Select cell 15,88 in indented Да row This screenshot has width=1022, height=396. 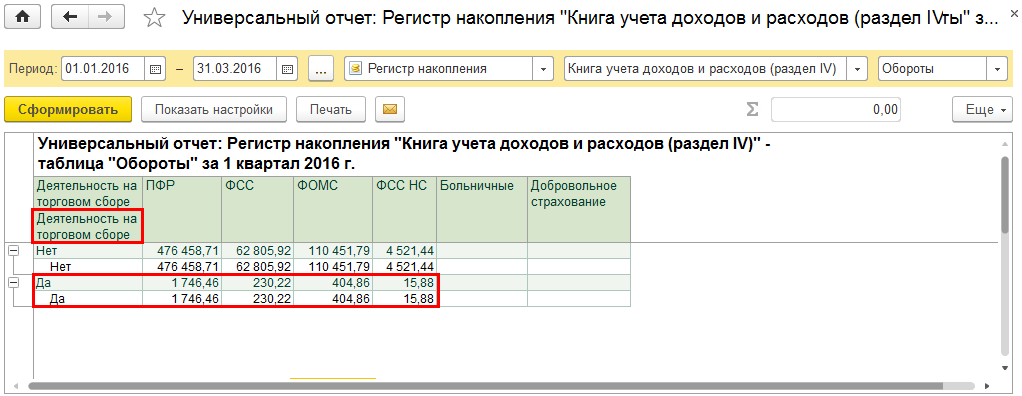[x=404, y=298]
